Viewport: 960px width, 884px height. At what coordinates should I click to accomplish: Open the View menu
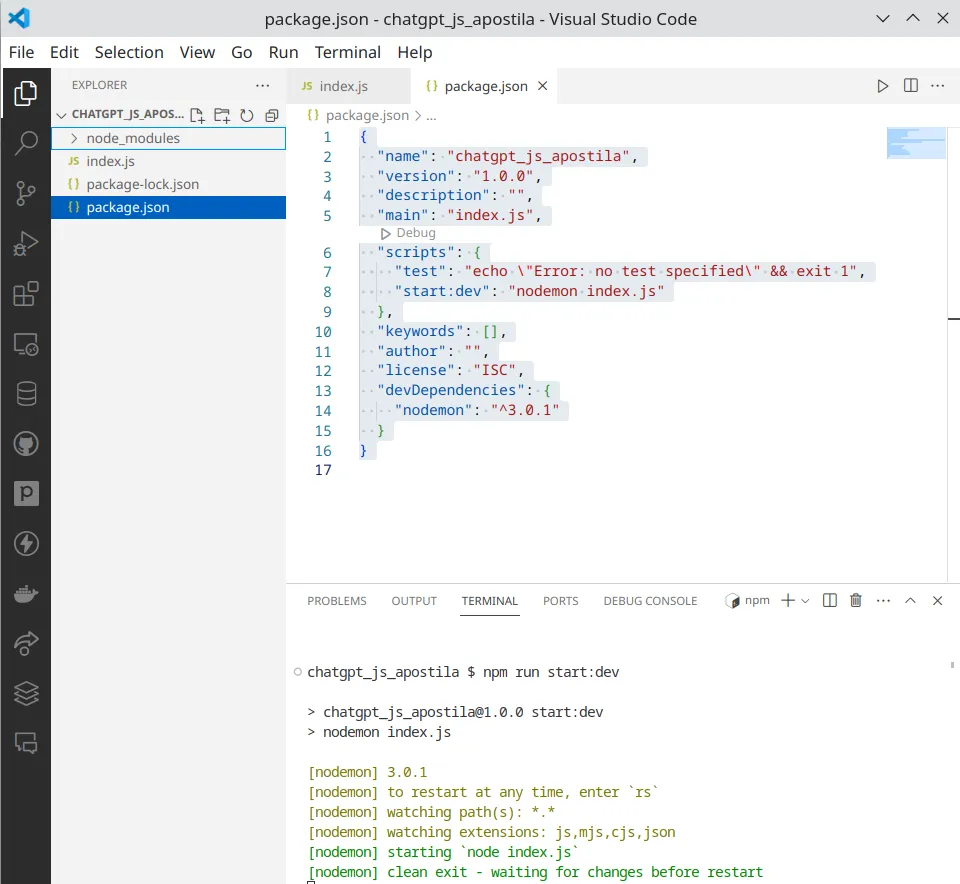click(197, 53)
